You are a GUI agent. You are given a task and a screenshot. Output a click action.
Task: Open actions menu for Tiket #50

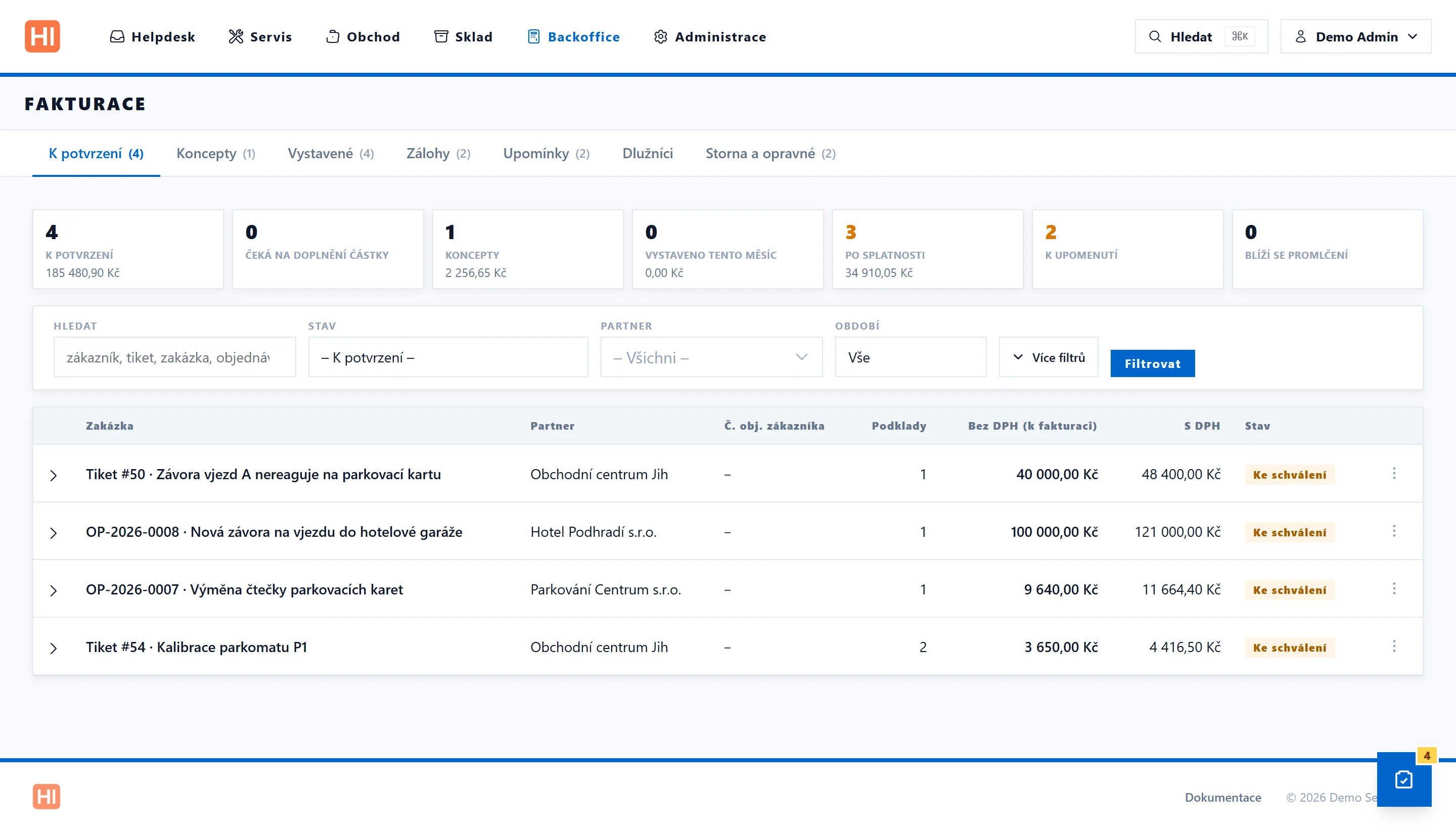coord(1394,474)
